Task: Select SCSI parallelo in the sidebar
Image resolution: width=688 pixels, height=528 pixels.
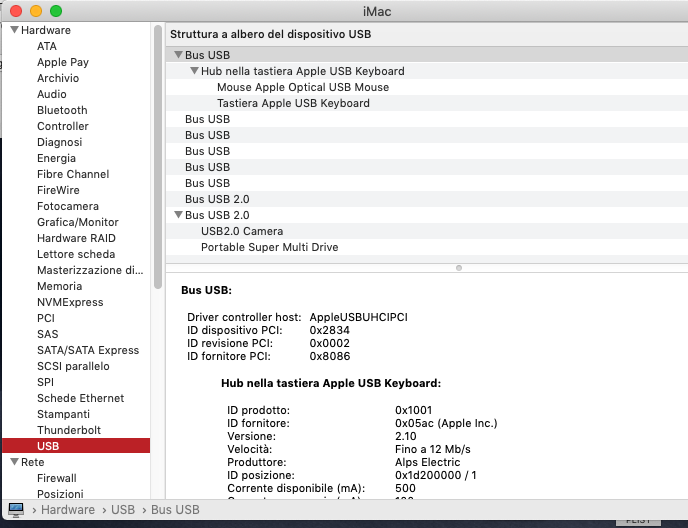Action: point(73,366)
